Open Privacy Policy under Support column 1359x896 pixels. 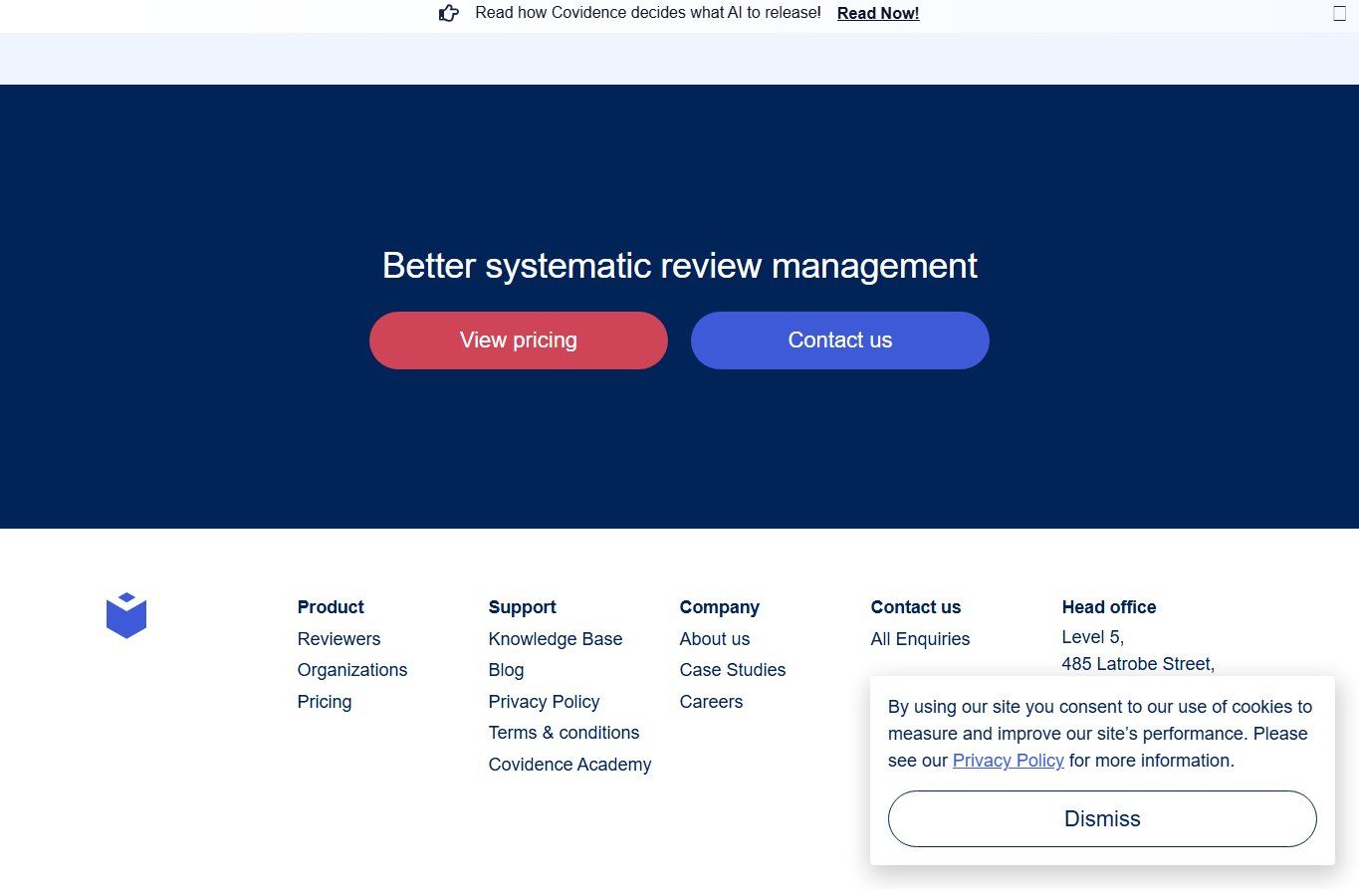pyautogui.click(x=544, y=702)
